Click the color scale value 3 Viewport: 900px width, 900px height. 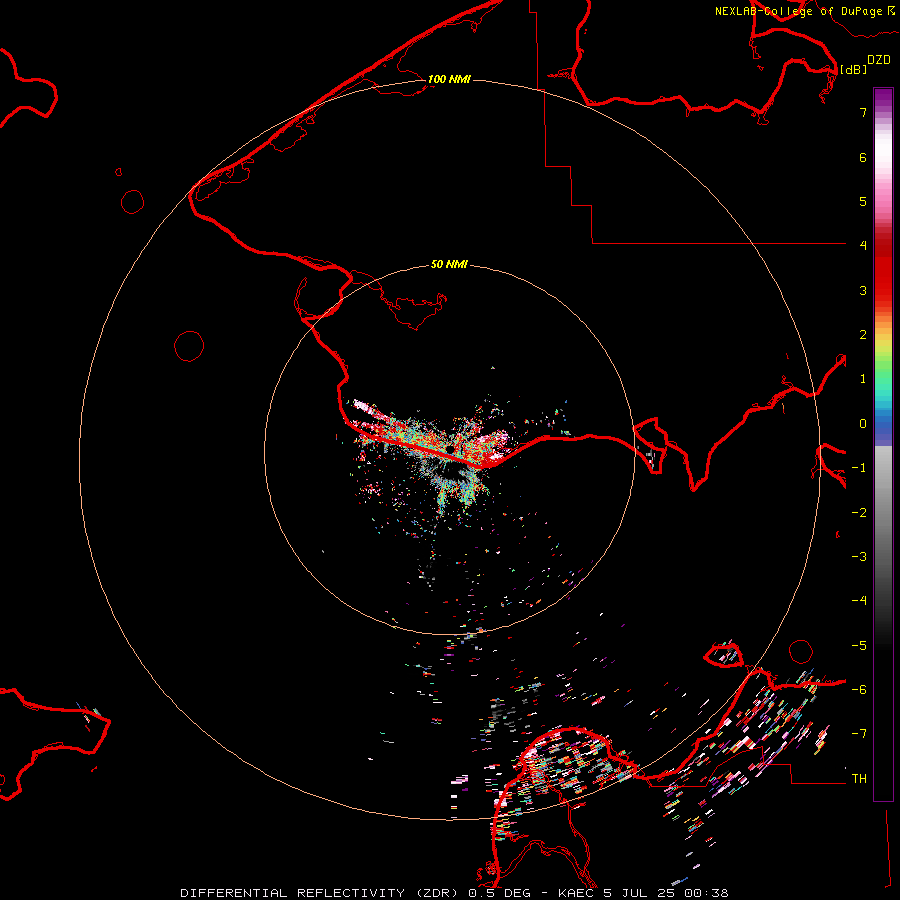point(863,290)
